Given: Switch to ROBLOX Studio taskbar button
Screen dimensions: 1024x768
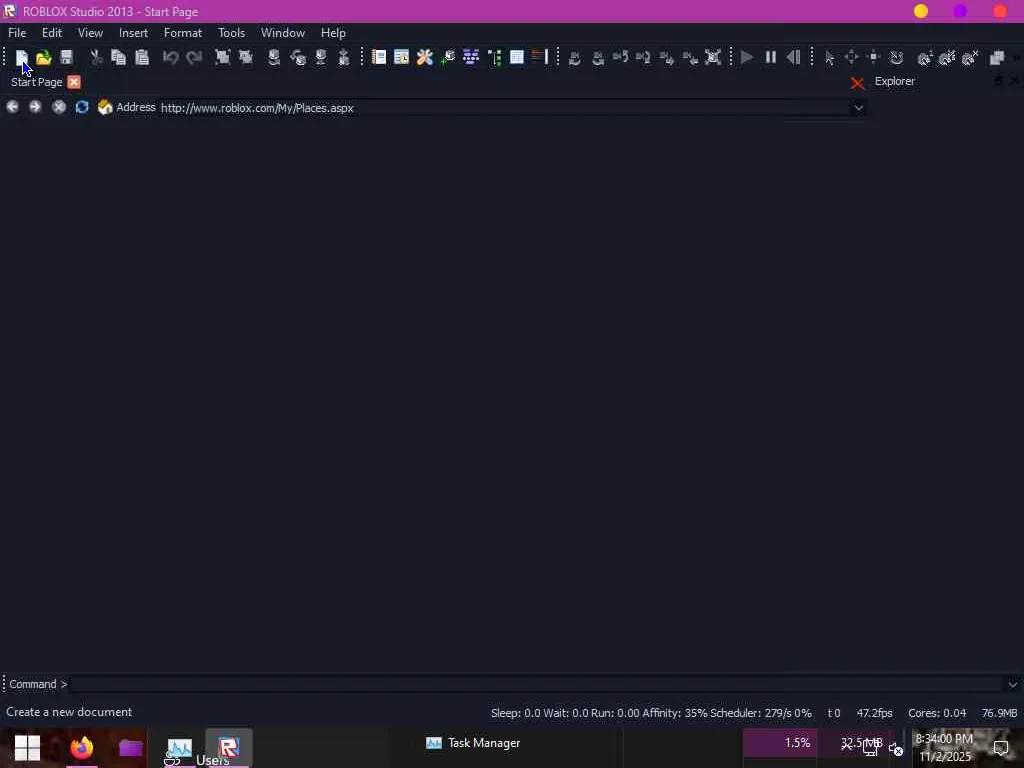Looking at the screenshot, I should click(229, 747).
